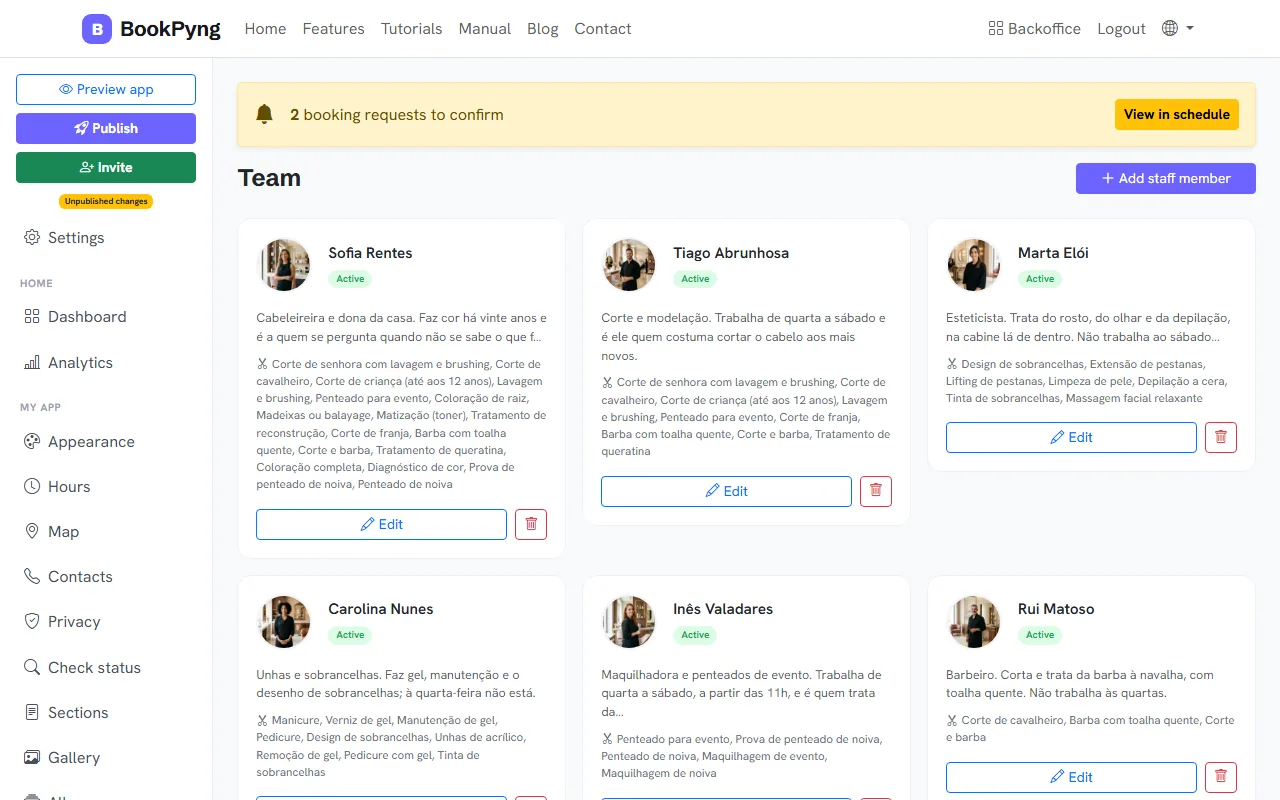The height and width of the screenshot is (800, 1280).
Task: Click the Team page heading
Action: pyautogui.click(x=269, y=178)
